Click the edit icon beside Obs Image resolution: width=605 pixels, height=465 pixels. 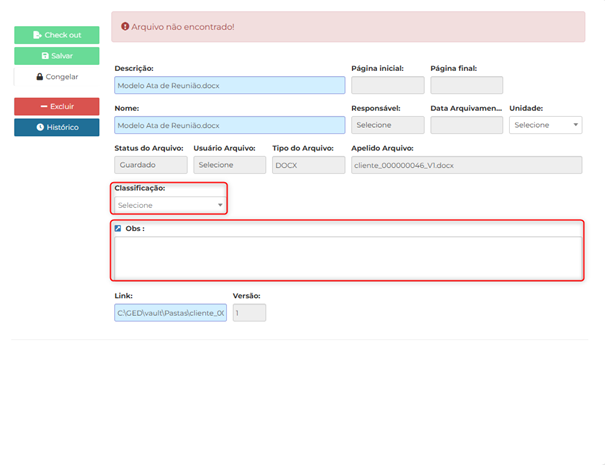[118, 228]
